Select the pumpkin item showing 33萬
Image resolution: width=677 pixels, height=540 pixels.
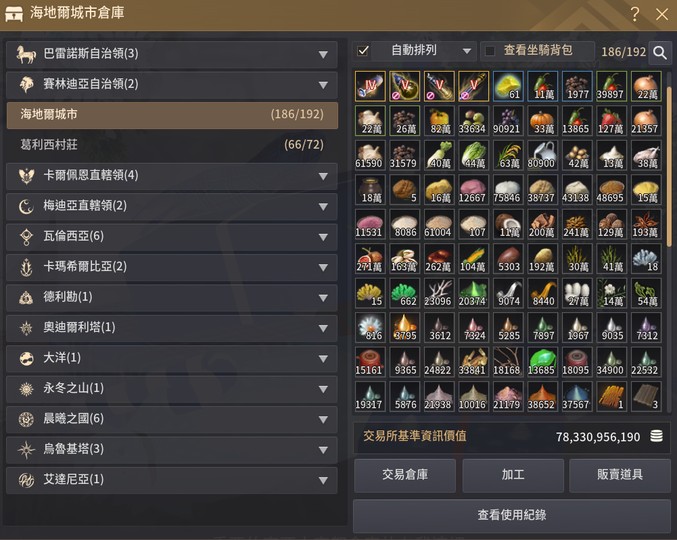point(543,120)
